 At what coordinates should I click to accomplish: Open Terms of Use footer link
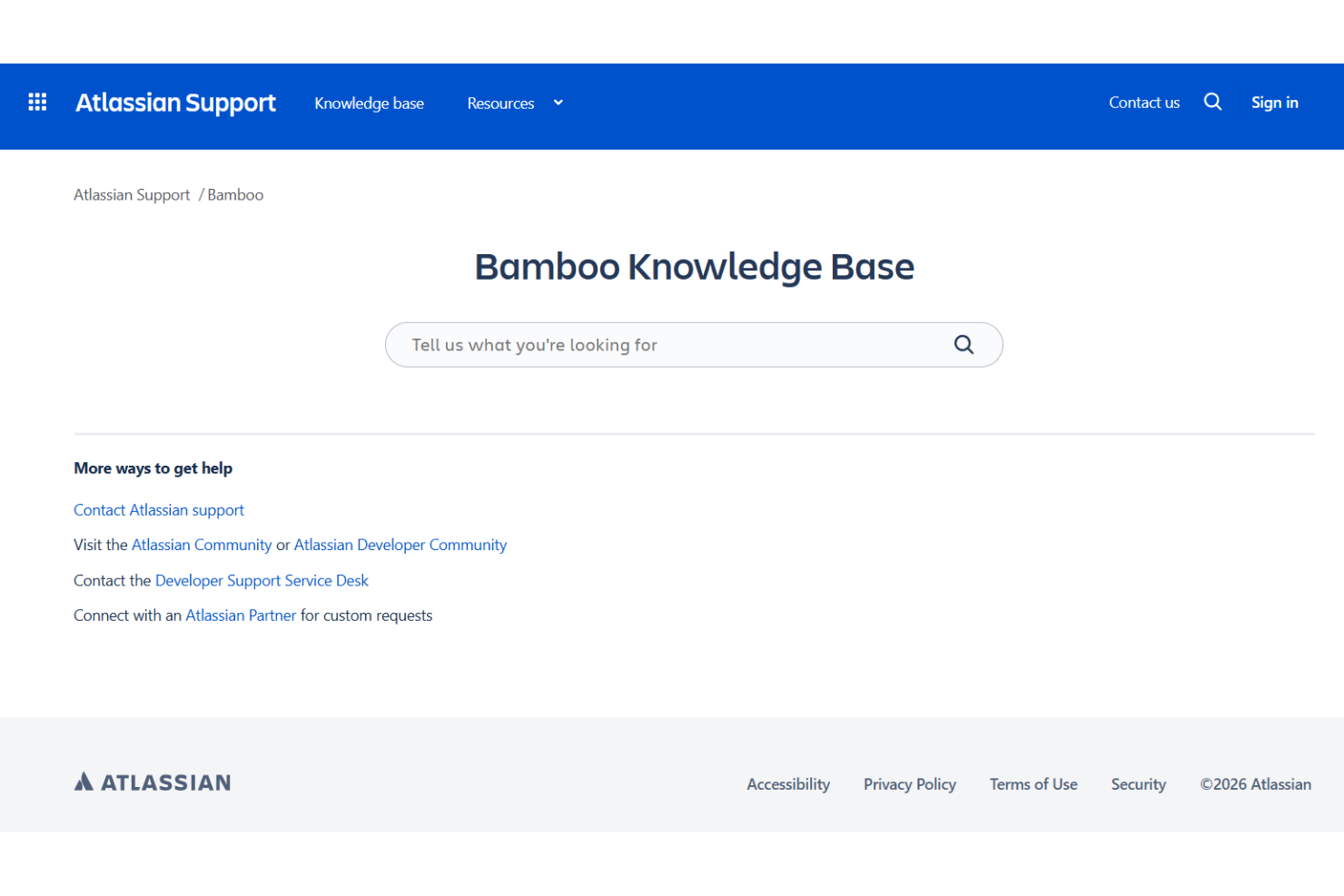coord(1033,784)
